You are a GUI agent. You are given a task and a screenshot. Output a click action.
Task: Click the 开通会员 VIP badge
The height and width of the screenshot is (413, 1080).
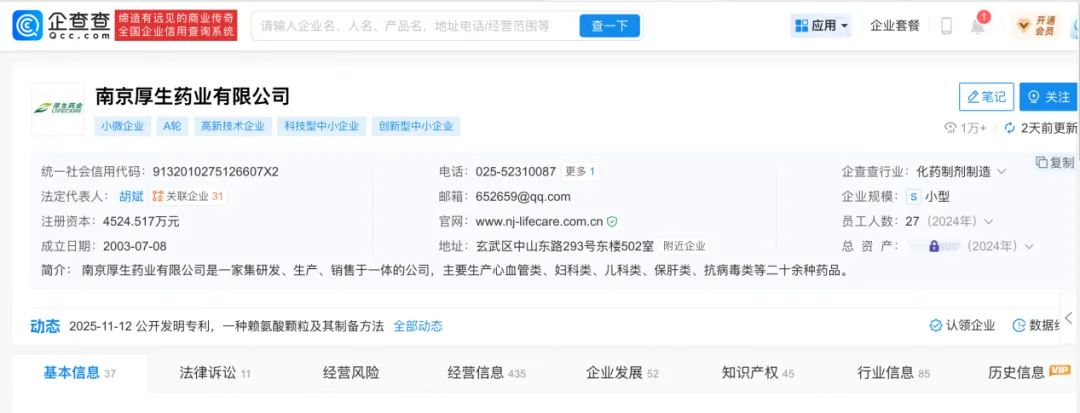click(1035, 26)
